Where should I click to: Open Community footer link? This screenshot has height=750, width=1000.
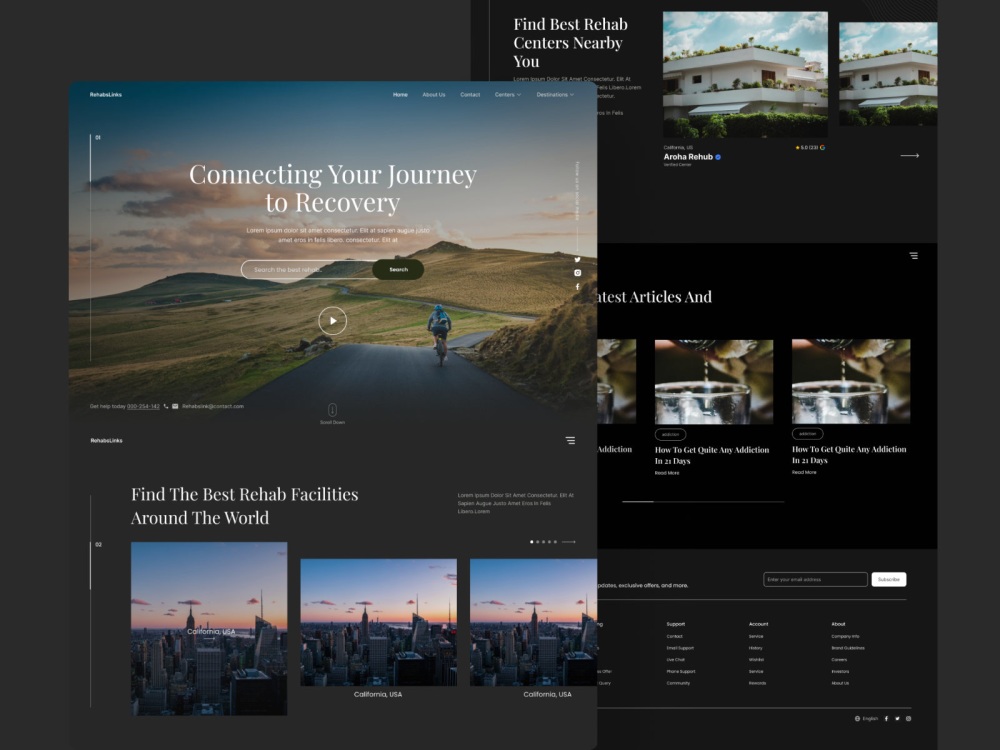(x=678, y=683)
